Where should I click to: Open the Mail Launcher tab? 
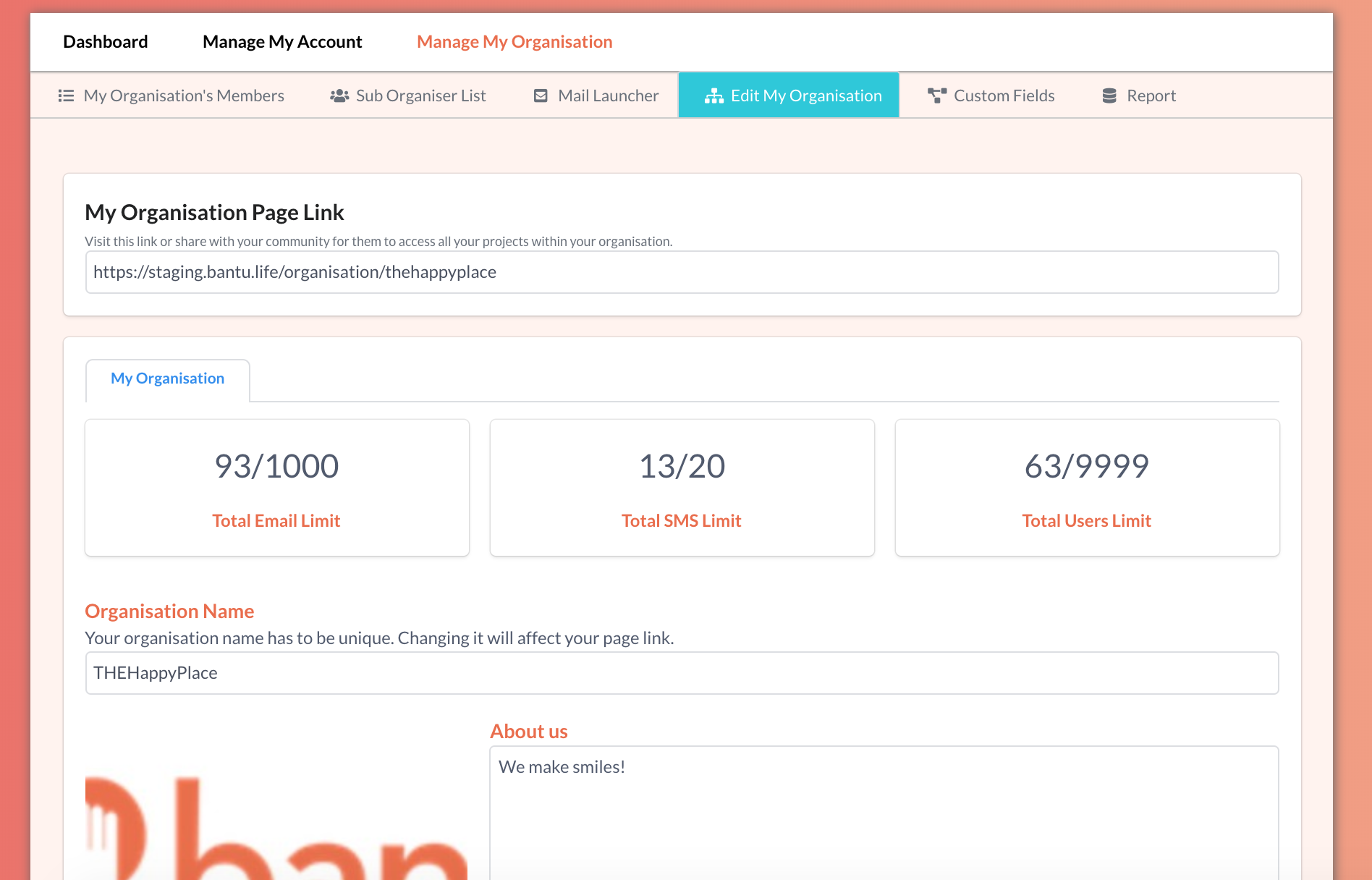(x=596, y=96)
